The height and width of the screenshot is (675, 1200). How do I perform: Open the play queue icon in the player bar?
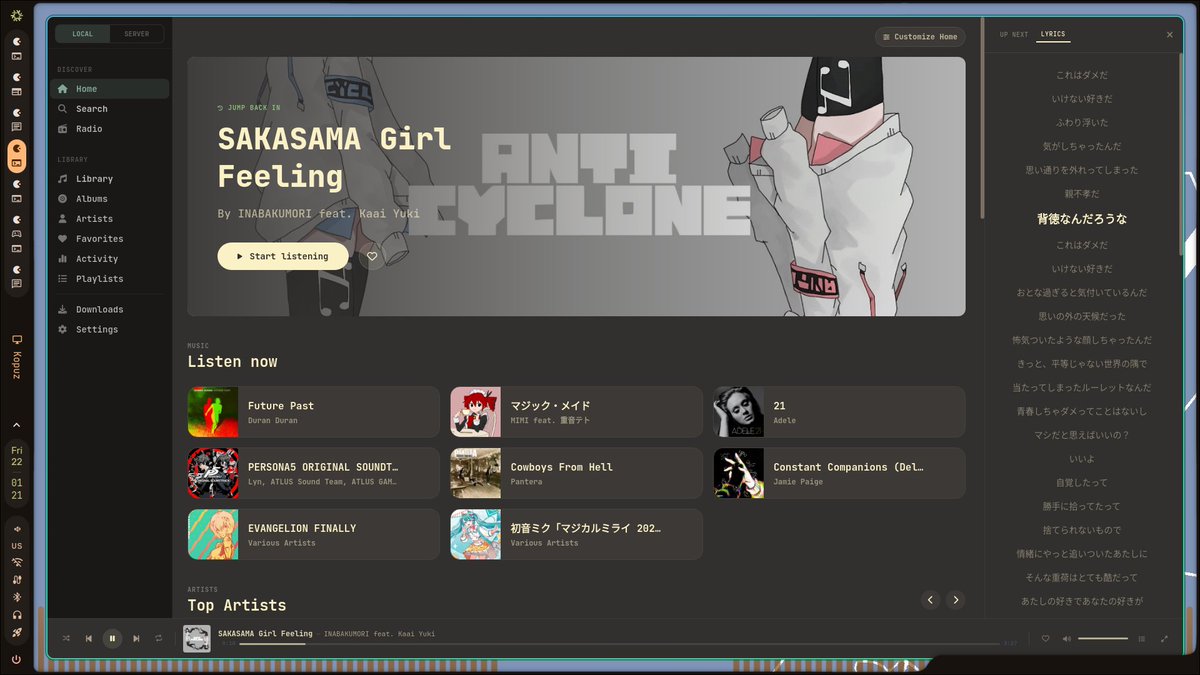[1141, 638]
